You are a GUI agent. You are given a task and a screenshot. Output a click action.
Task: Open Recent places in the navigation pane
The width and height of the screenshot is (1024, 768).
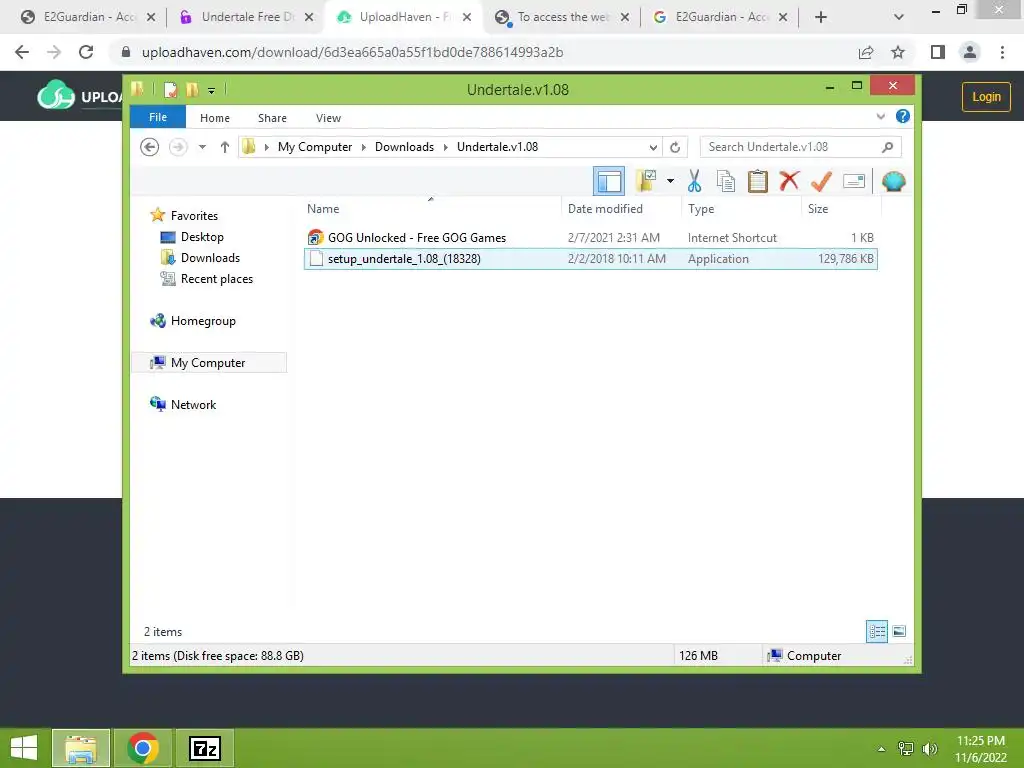(x=216, y=279)
